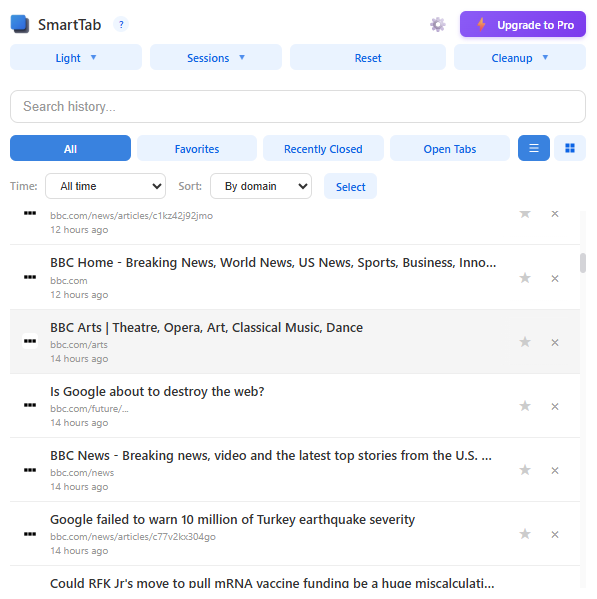The width and height of the screenshot is (597, 599).
Task: Open the Sort by domain dropdown
Action: click(261, 186)
